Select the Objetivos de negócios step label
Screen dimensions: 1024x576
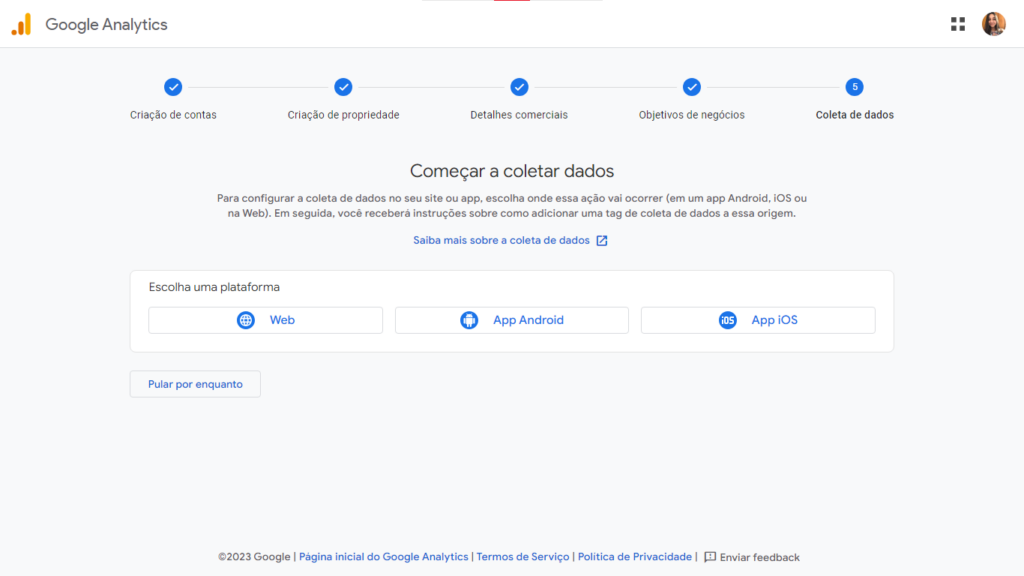(692, 115)
